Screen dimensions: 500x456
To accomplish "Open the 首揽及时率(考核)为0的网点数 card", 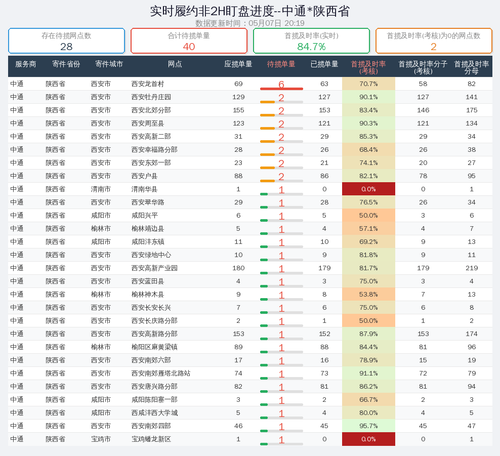I will pos(434,41).
